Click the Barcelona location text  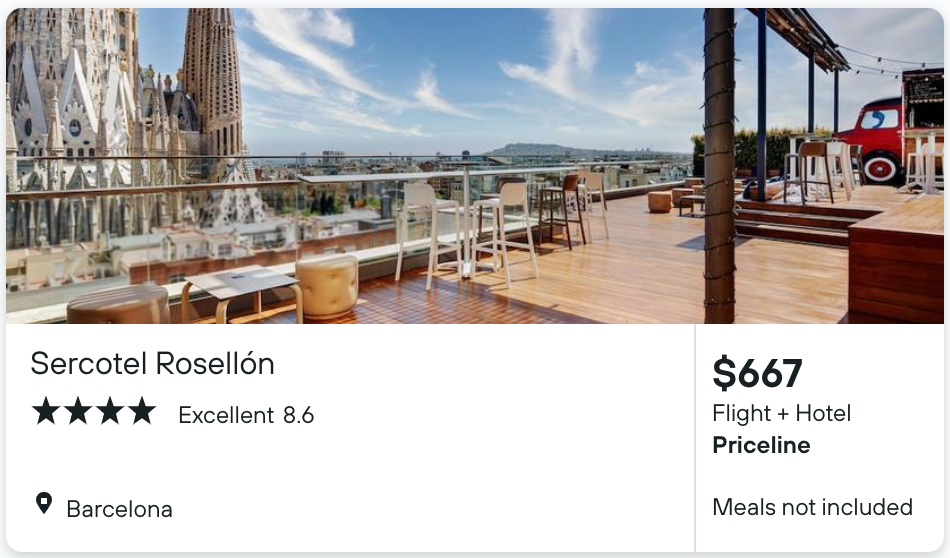click(119, 510)
